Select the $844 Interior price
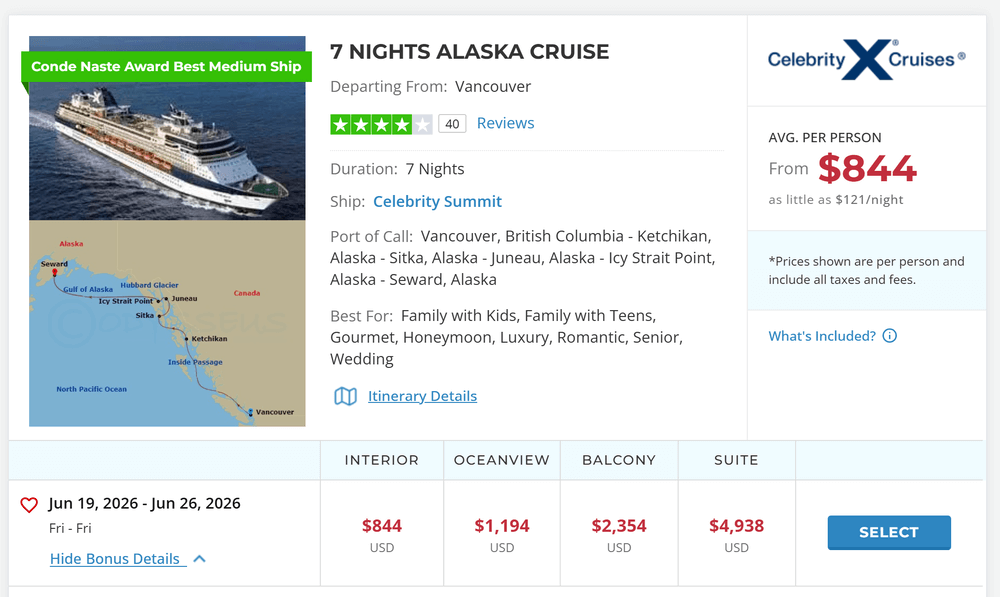This screenshot has height=597, width=1000. point(382,526)
